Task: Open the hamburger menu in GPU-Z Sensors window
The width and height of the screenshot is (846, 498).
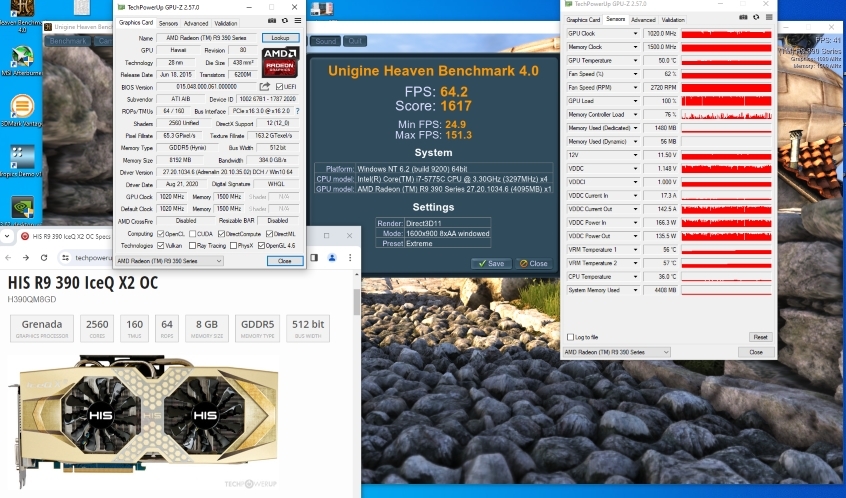Action: click(x=769, y=17)
